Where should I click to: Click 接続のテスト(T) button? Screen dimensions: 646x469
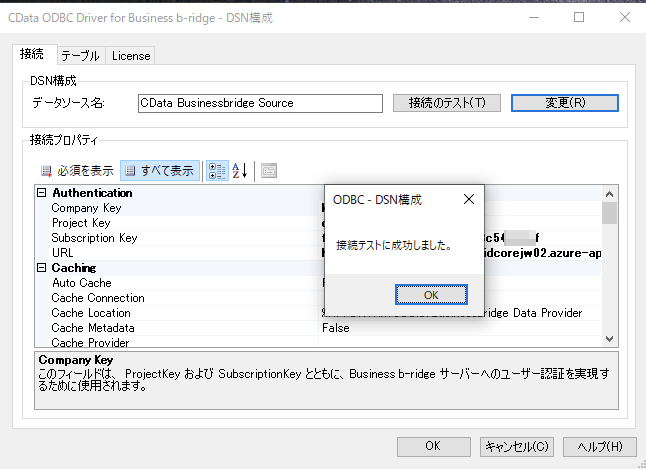point(447,103)
